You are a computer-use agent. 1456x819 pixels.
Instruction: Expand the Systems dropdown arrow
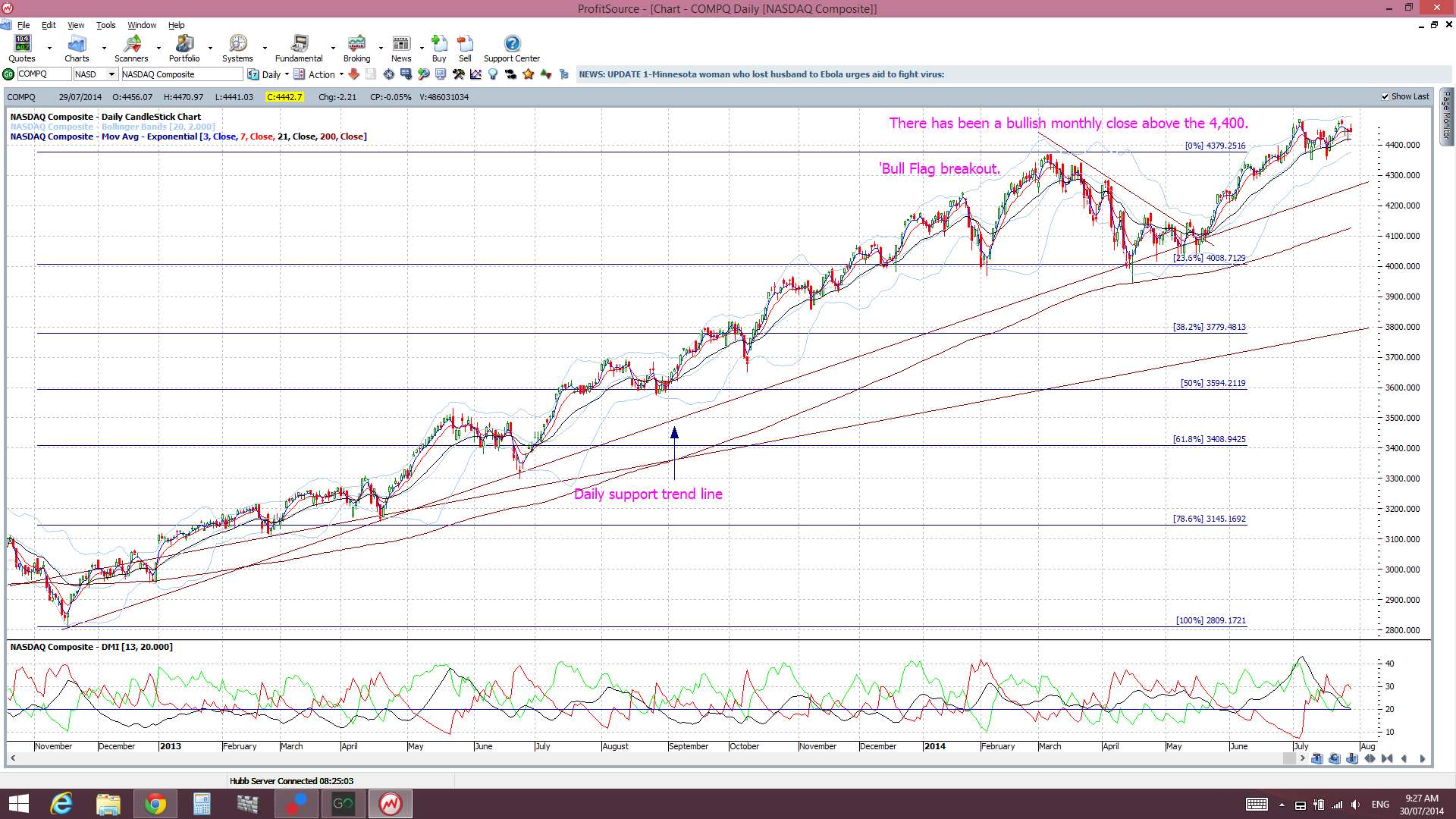click(x=265, y=49)
